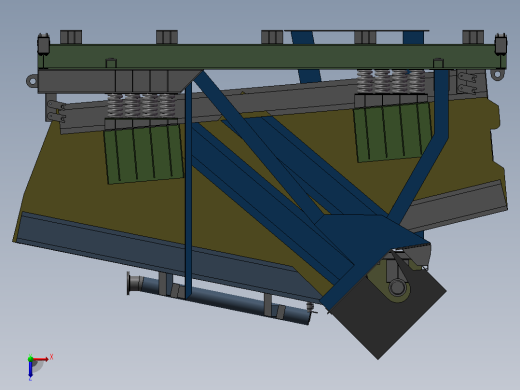This screenshot has height=390, width=520.
Task: Select the left green ribbed block
Action: point(144,155)
